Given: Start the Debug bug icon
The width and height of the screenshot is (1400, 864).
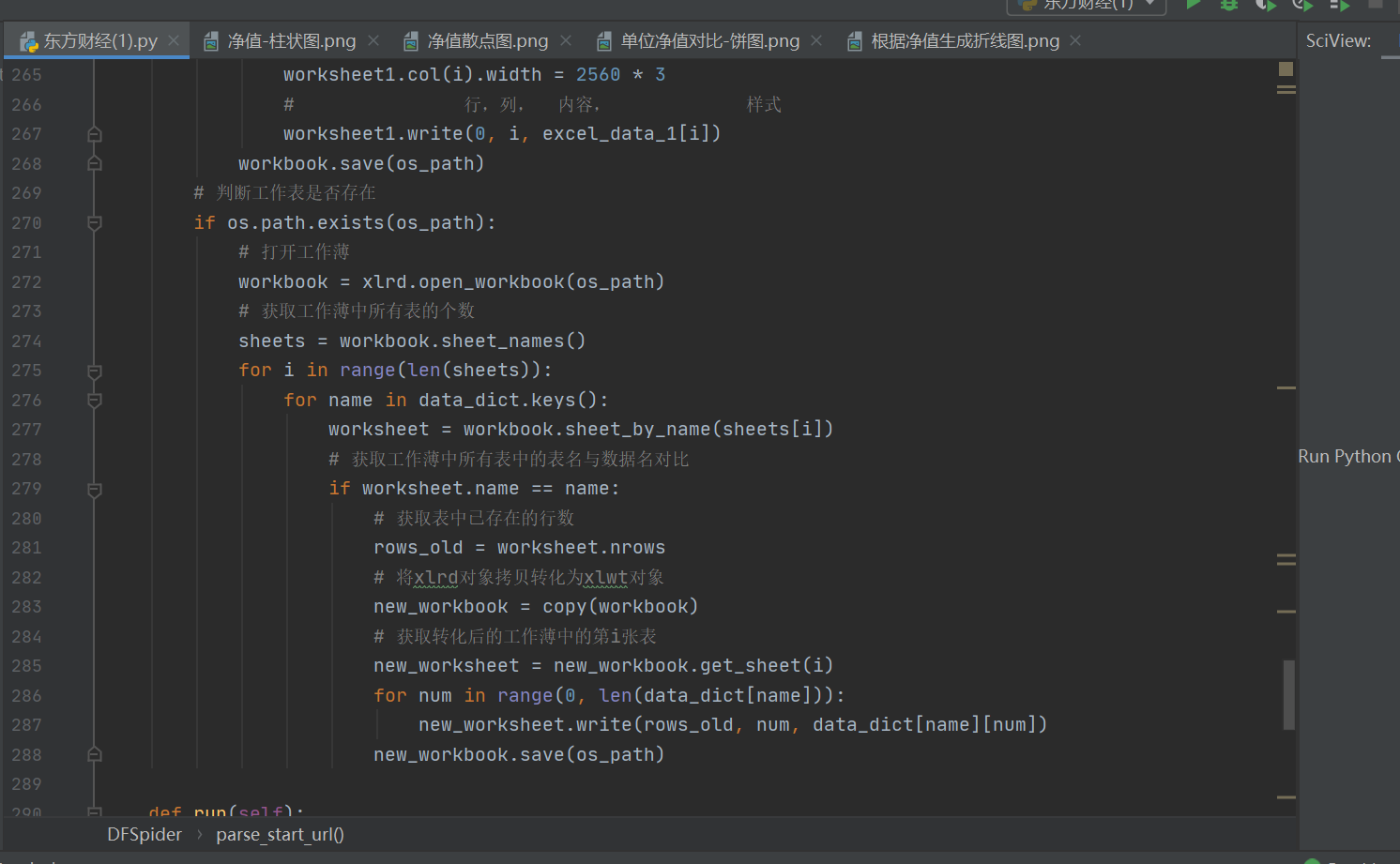Looking at the screenshot, I should [1228, 4].
